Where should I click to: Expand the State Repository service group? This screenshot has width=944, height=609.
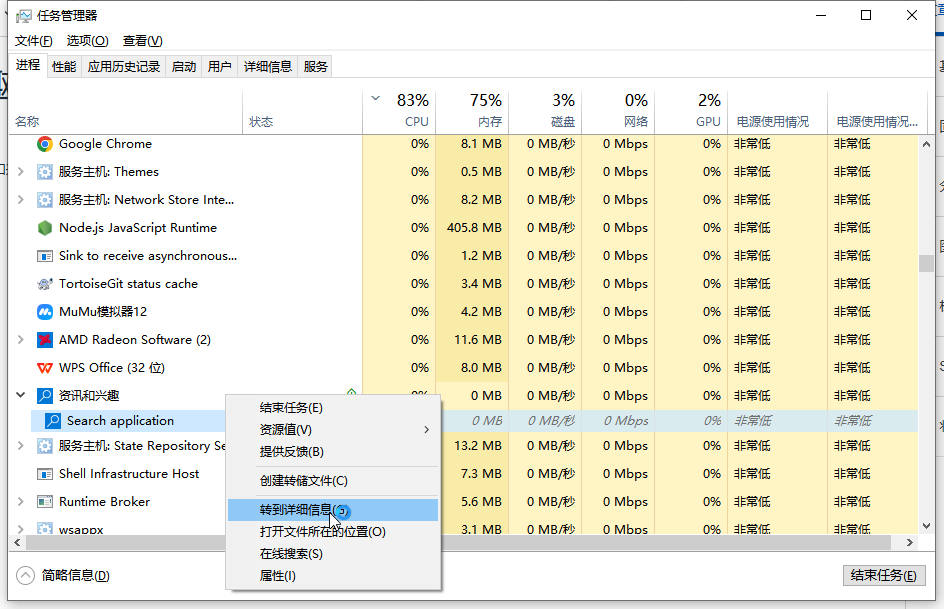[20, 446]
